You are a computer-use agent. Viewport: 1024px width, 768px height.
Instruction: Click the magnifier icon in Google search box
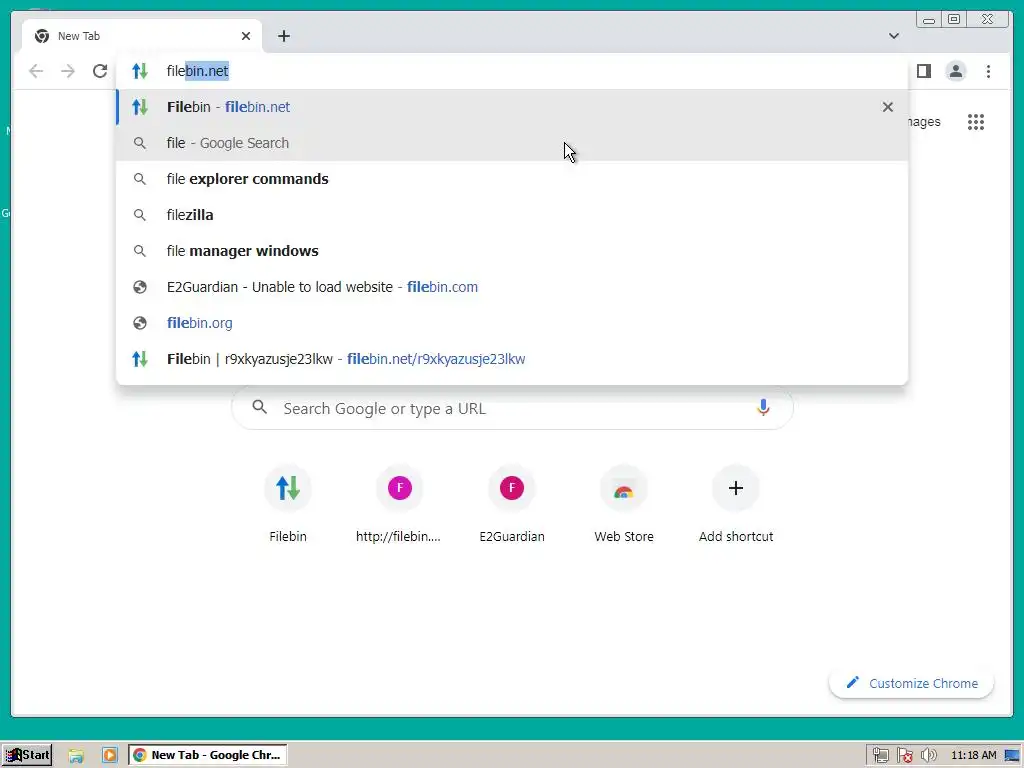point(260,408)
